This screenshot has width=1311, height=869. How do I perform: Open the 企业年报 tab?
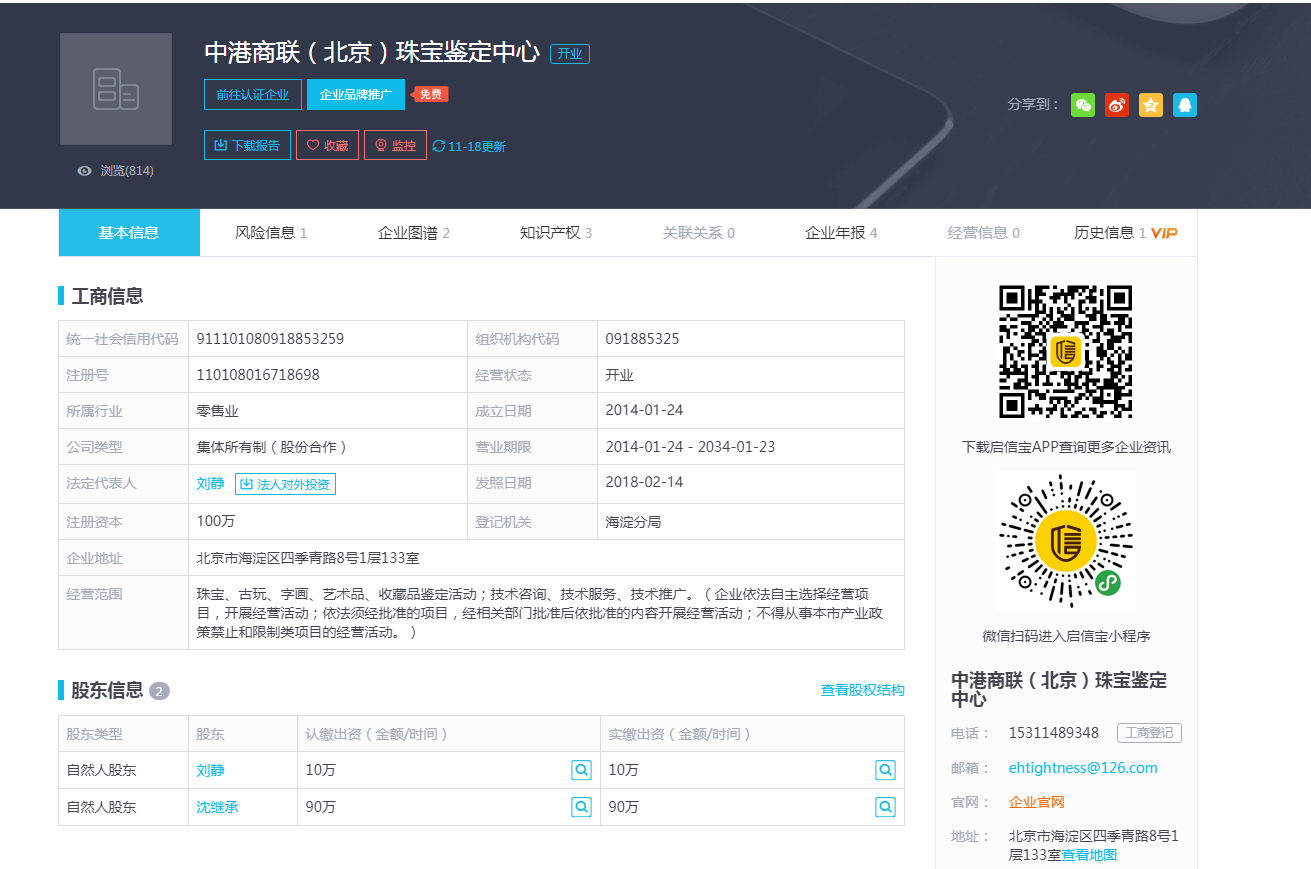(x=841, y=232)
